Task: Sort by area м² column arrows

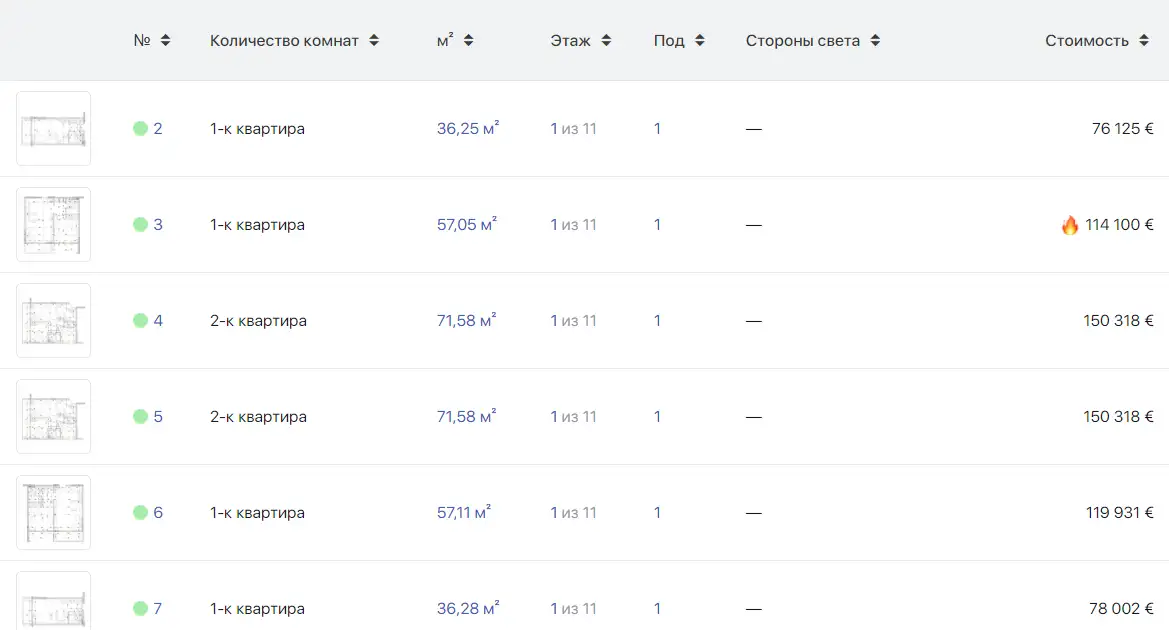Action: point(469,41)
